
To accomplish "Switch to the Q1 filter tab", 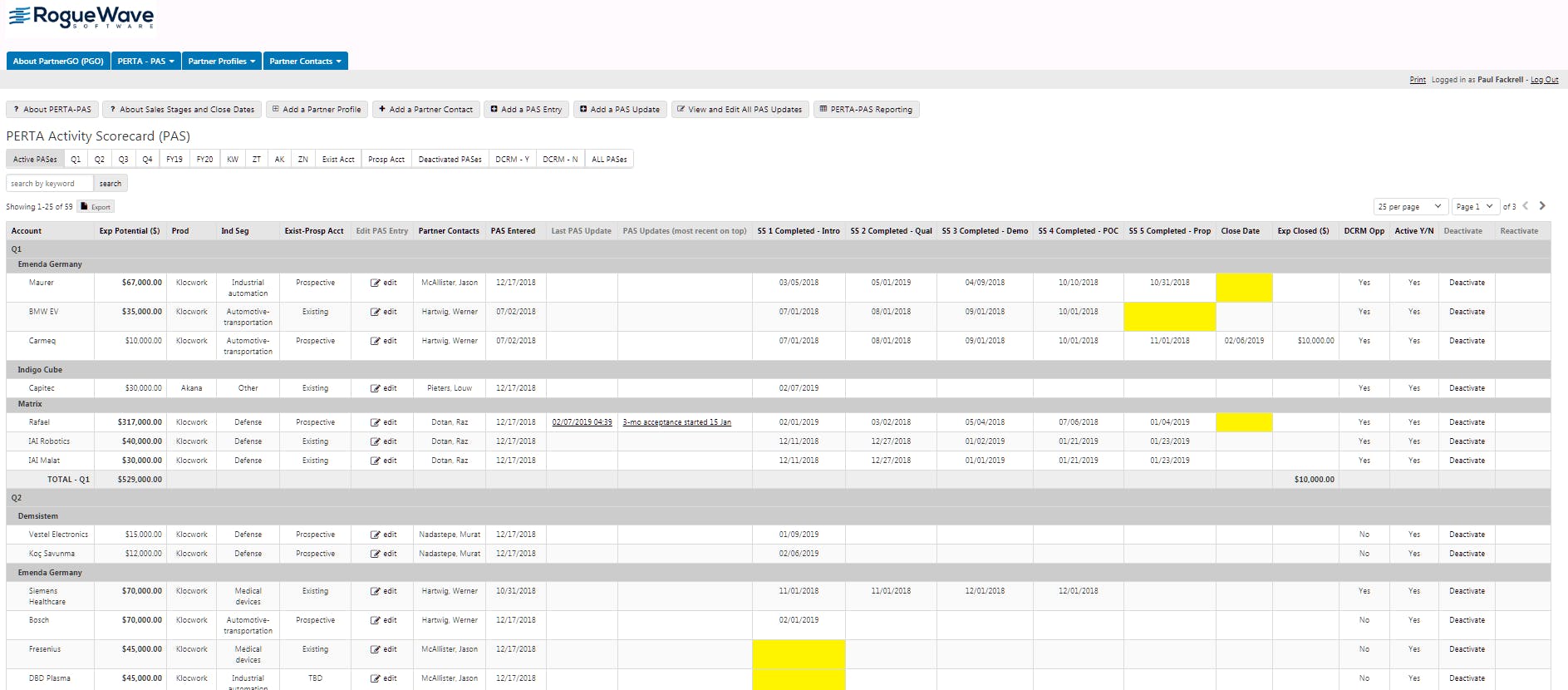I will pyautogui.click(x=76, y=159).
